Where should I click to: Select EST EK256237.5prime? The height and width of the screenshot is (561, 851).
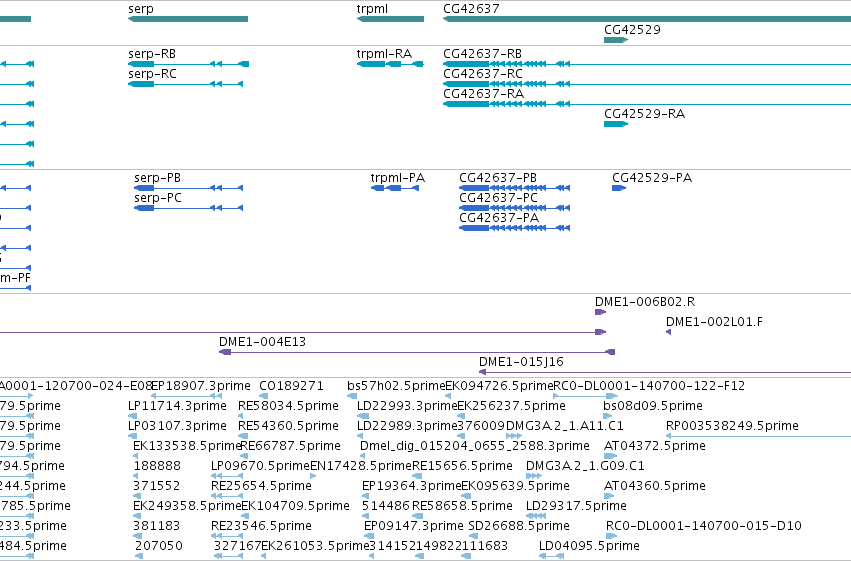point(511,406)
